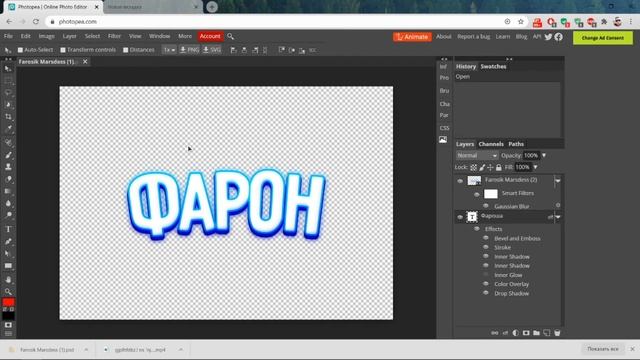Viewport: 640px width, 360px height.
Task: Click the Animate button
Action: (412, 37)
